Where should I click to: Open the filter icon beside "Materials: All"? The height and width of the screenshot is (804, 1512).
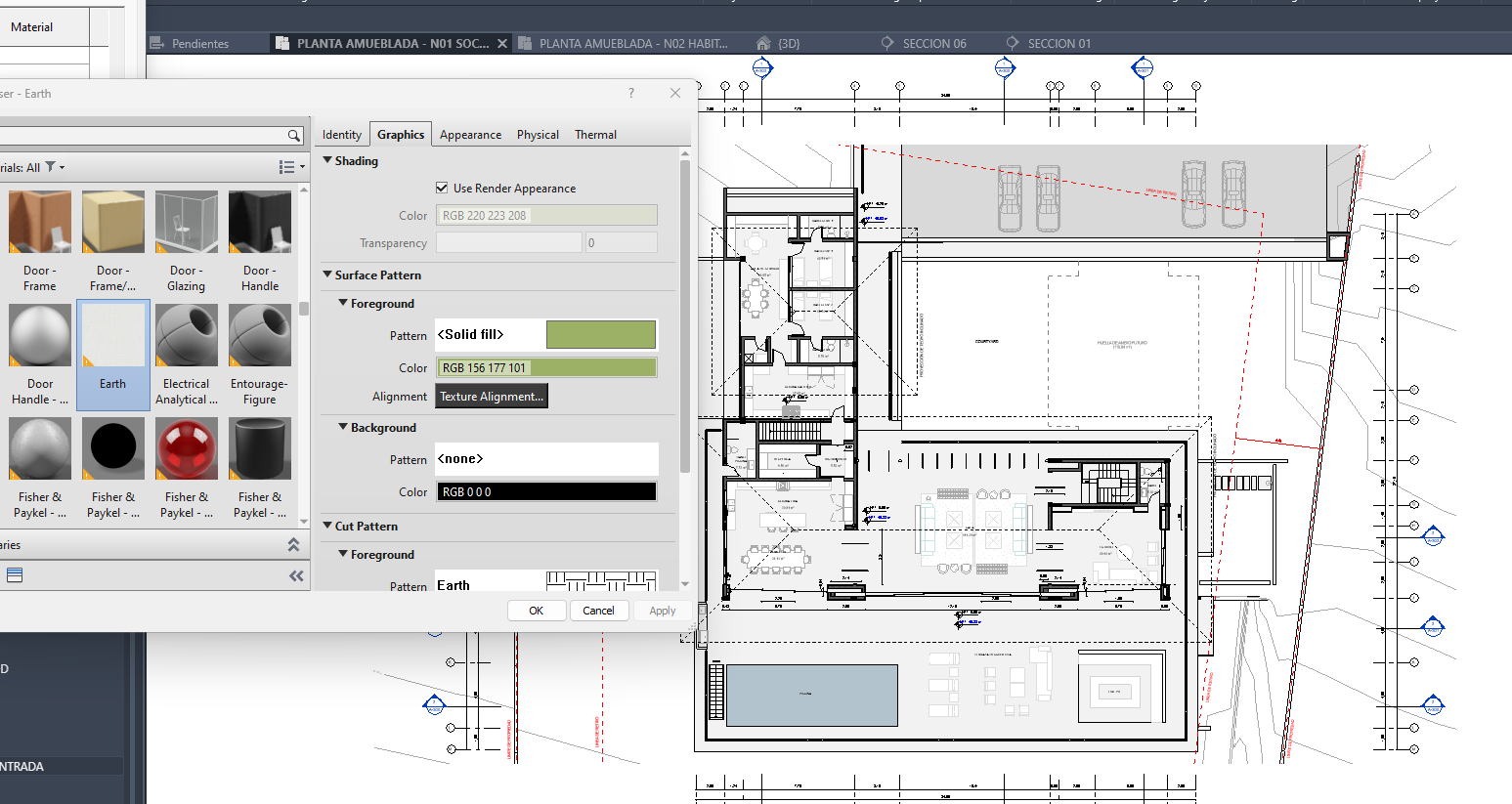tap(51, 166)
